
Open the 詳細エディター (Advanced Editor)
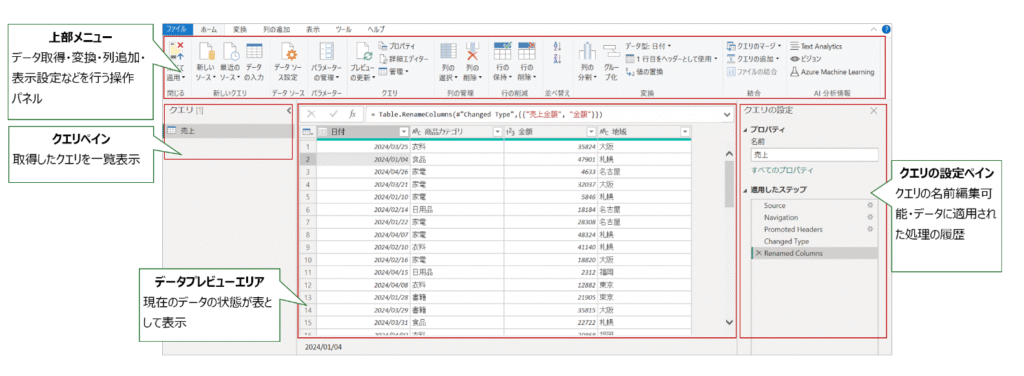[x=404, y=59]
